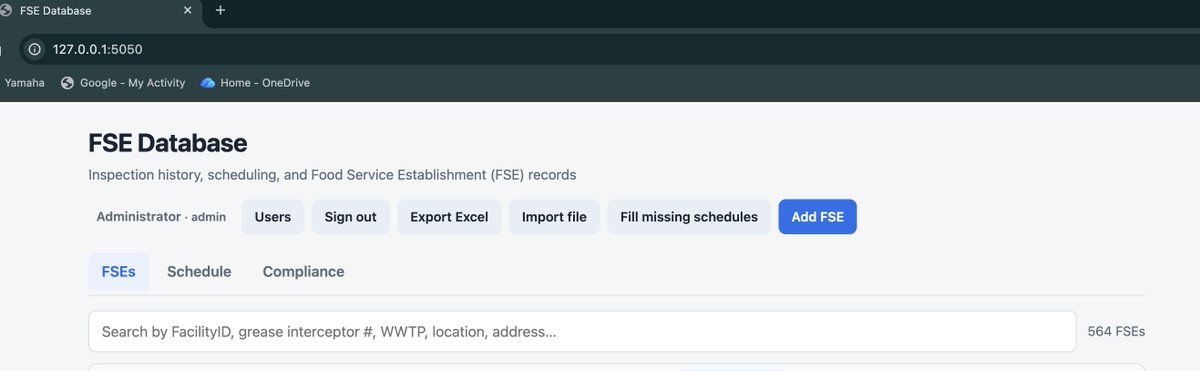
Task: View site information icon beside the URL
Action: click(x=34, y=48)
